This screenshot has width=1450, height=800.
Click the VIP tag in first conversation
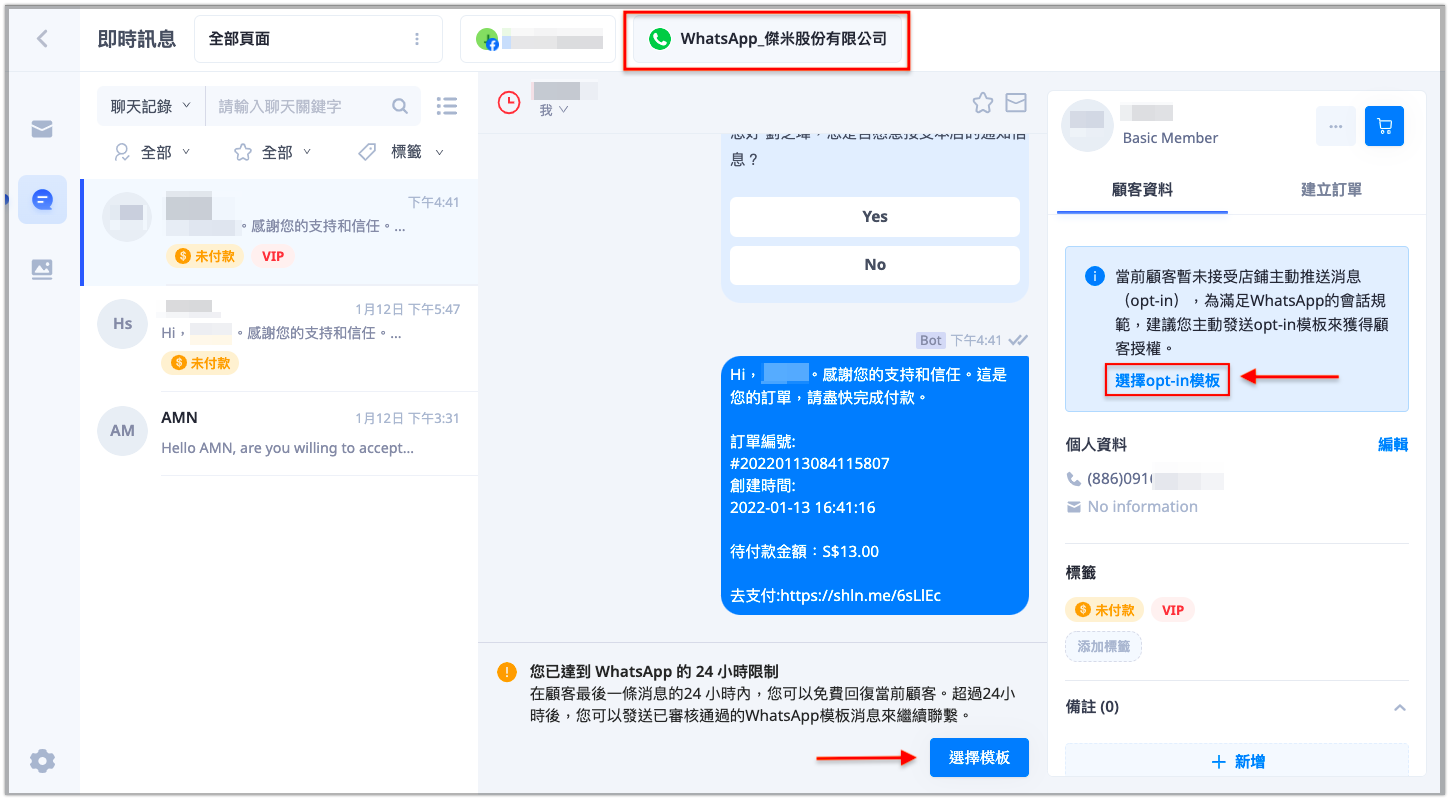click(273, 257)
